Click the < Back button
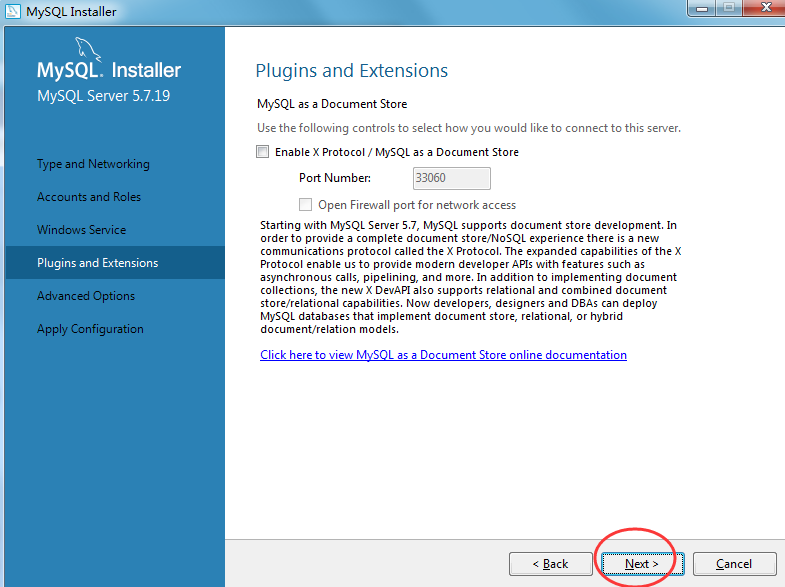Image resolution: width=785 pixels, height=587 pixels. [551, 564]
